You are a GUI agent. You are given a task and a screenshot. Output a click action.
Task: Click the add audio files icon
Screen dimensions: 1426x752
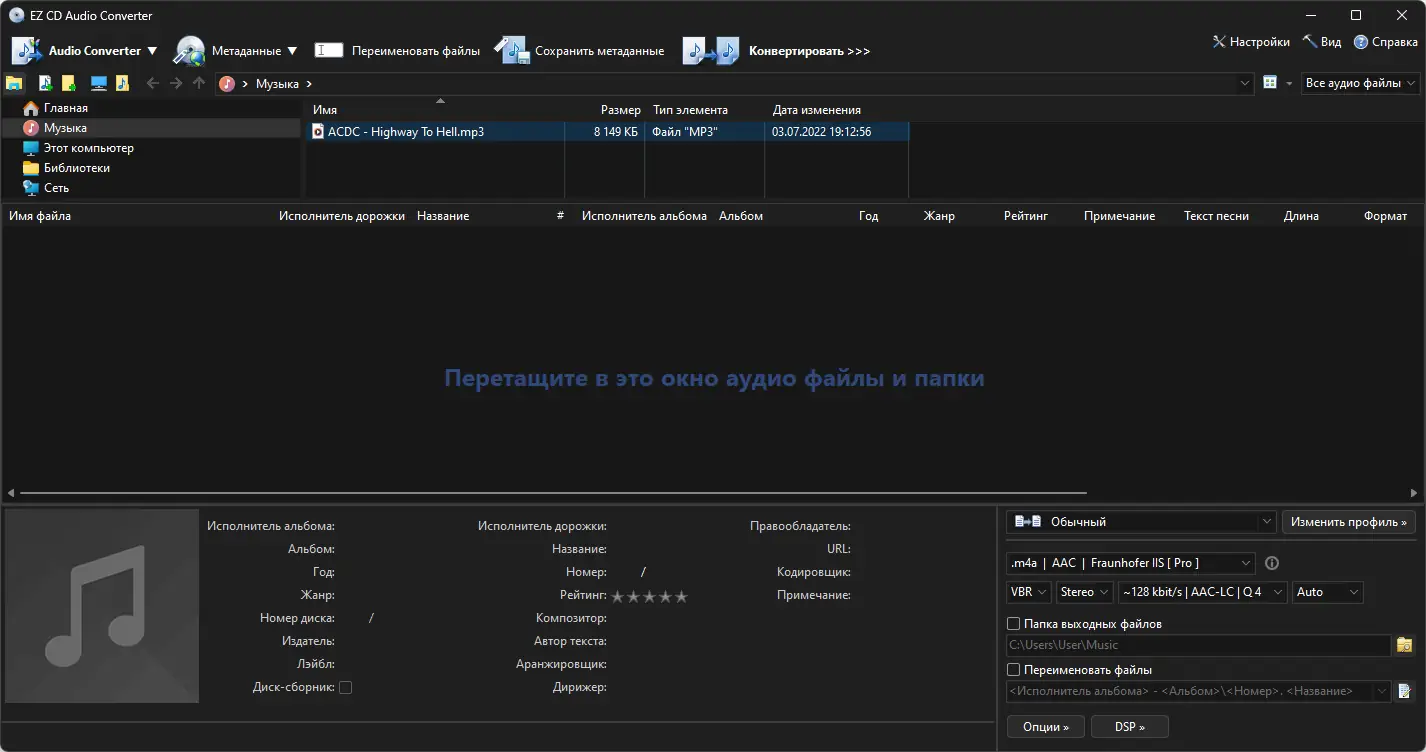[44, 83]
